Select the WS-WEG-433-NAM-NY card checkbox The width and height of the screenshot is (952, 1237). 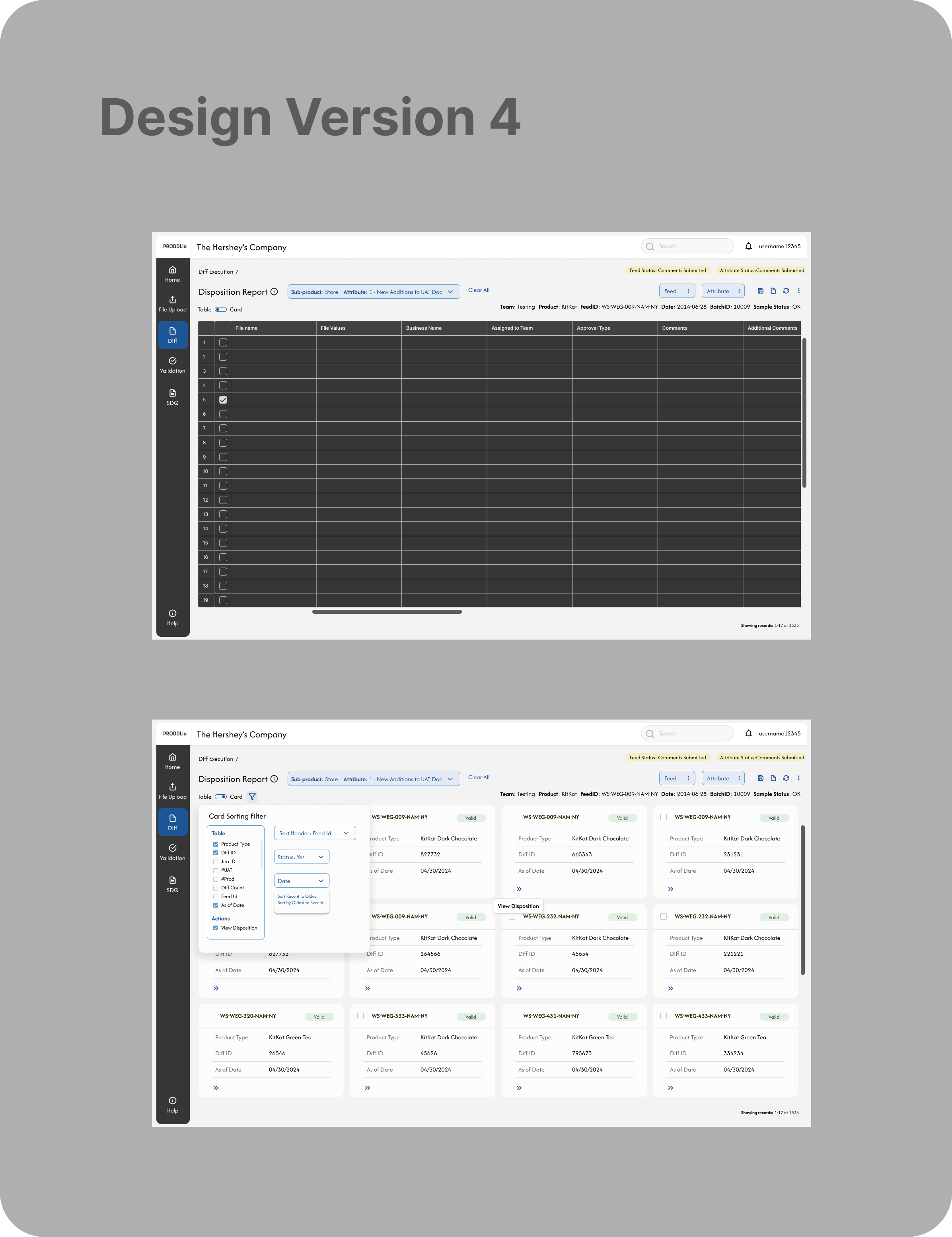click(664, 1015)
